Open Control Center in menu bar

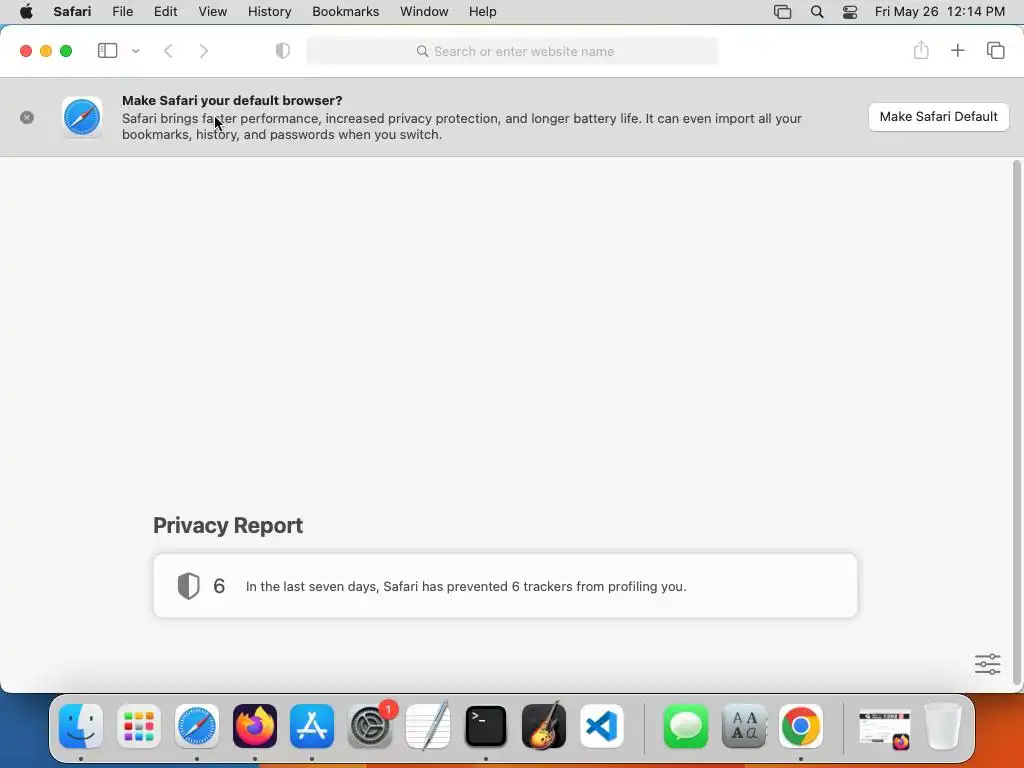pos(850,12)
